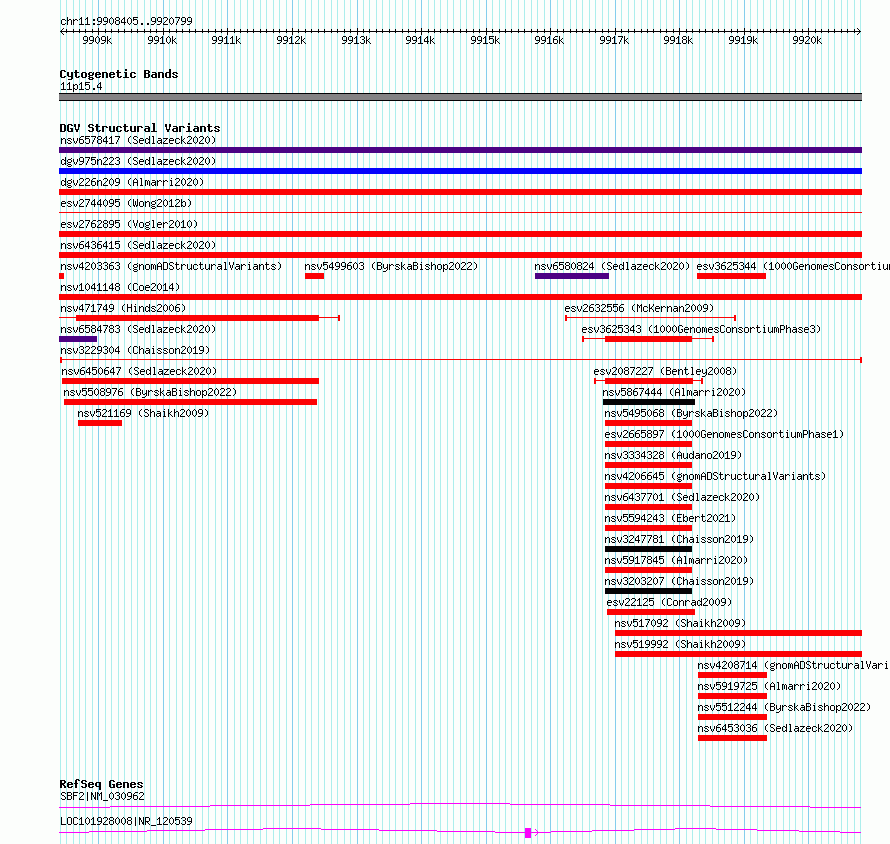
Task: Click the purple bar under nsv6580824
Action: pos(572,276)
